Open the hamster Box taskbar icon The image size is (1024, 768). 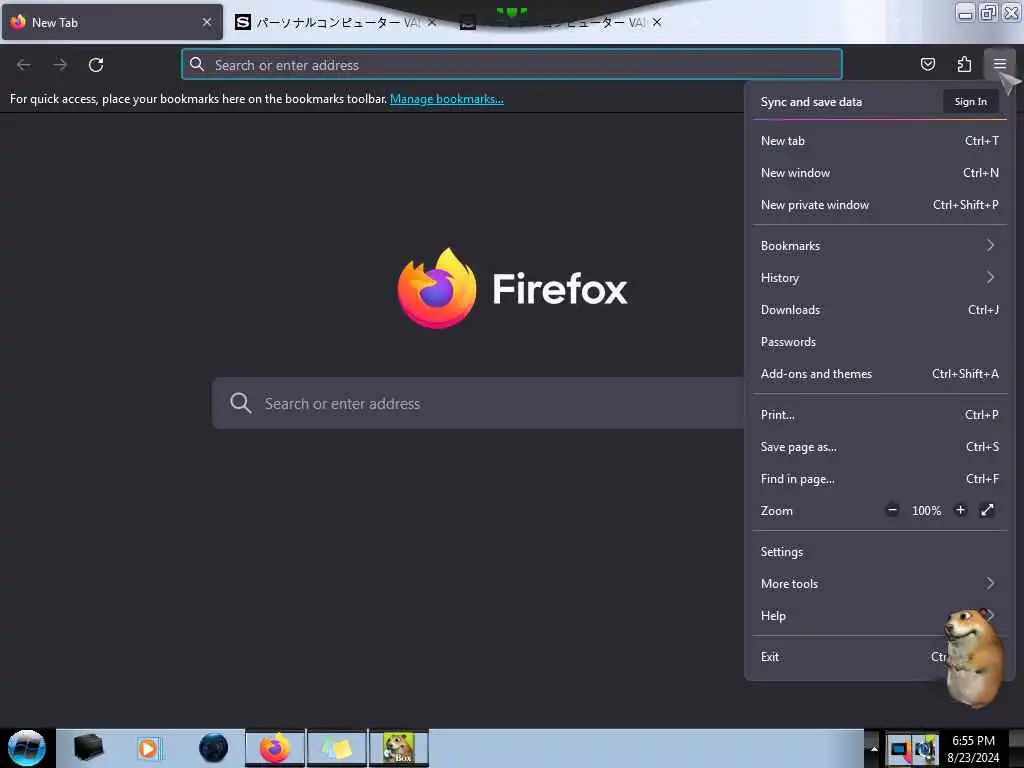(398, 748)
